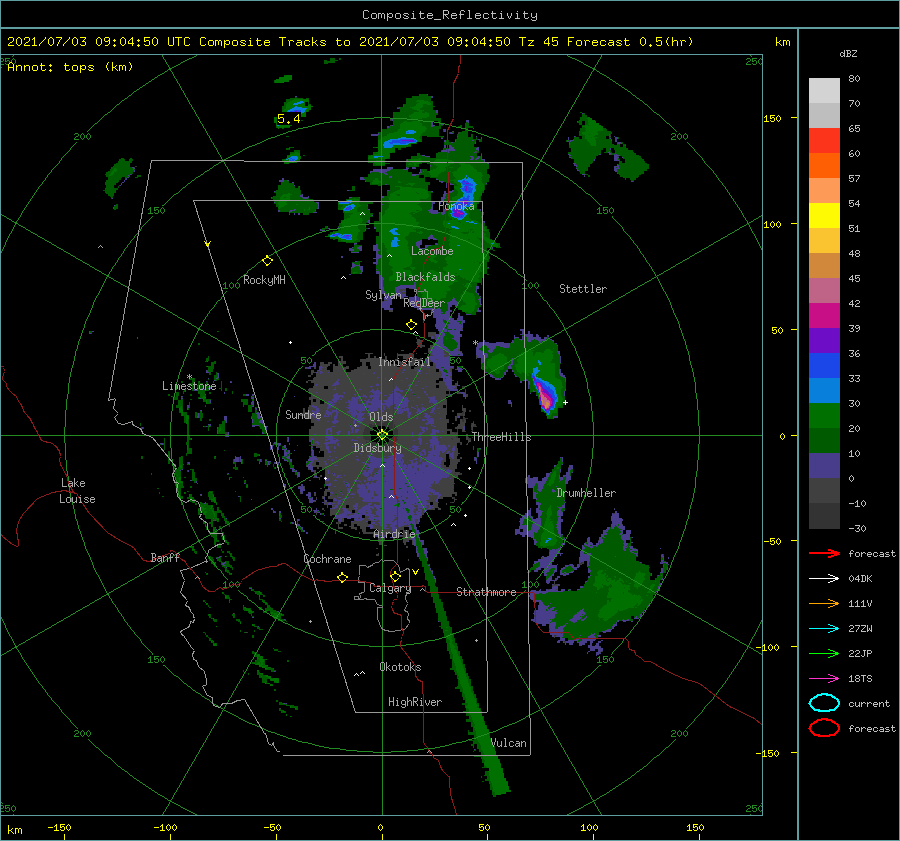The width and height of the screenshot is (900, 841).
Task: Click the magenta 18TS arrow legend icon
Action: pyautogui.click(x=824, y=679)
